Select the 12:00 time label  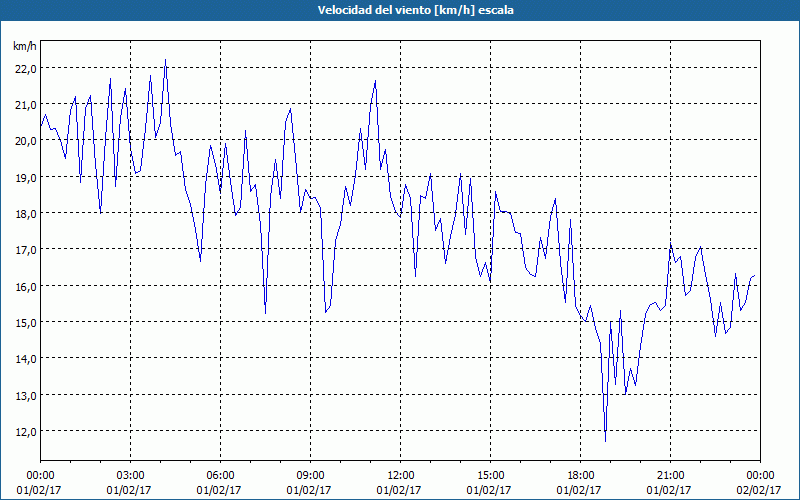(x=401, y=476)
